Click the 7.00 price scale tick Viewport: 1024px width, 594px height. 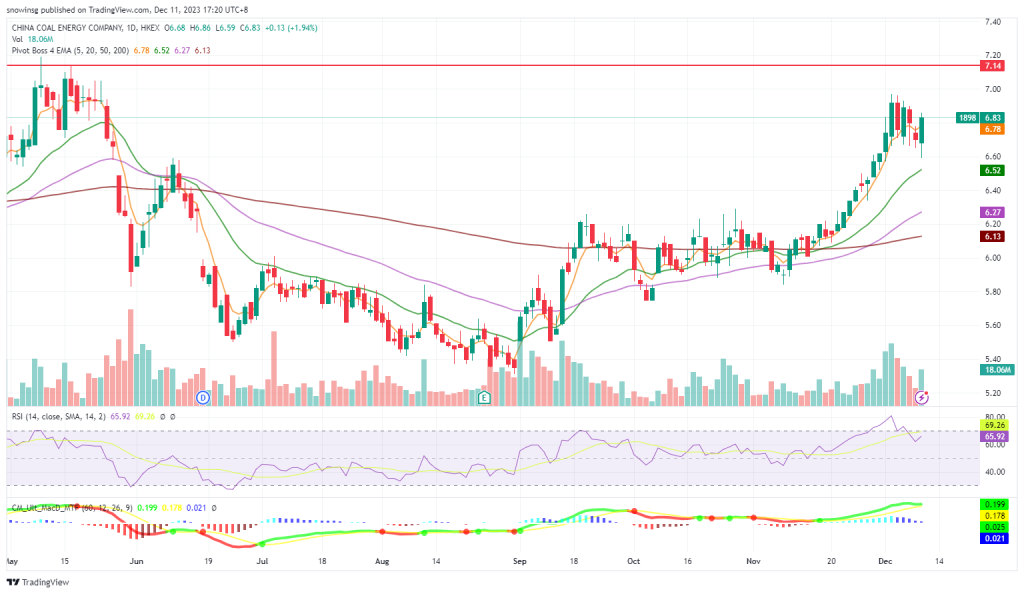pyautogui.click(x=993, y=89)
